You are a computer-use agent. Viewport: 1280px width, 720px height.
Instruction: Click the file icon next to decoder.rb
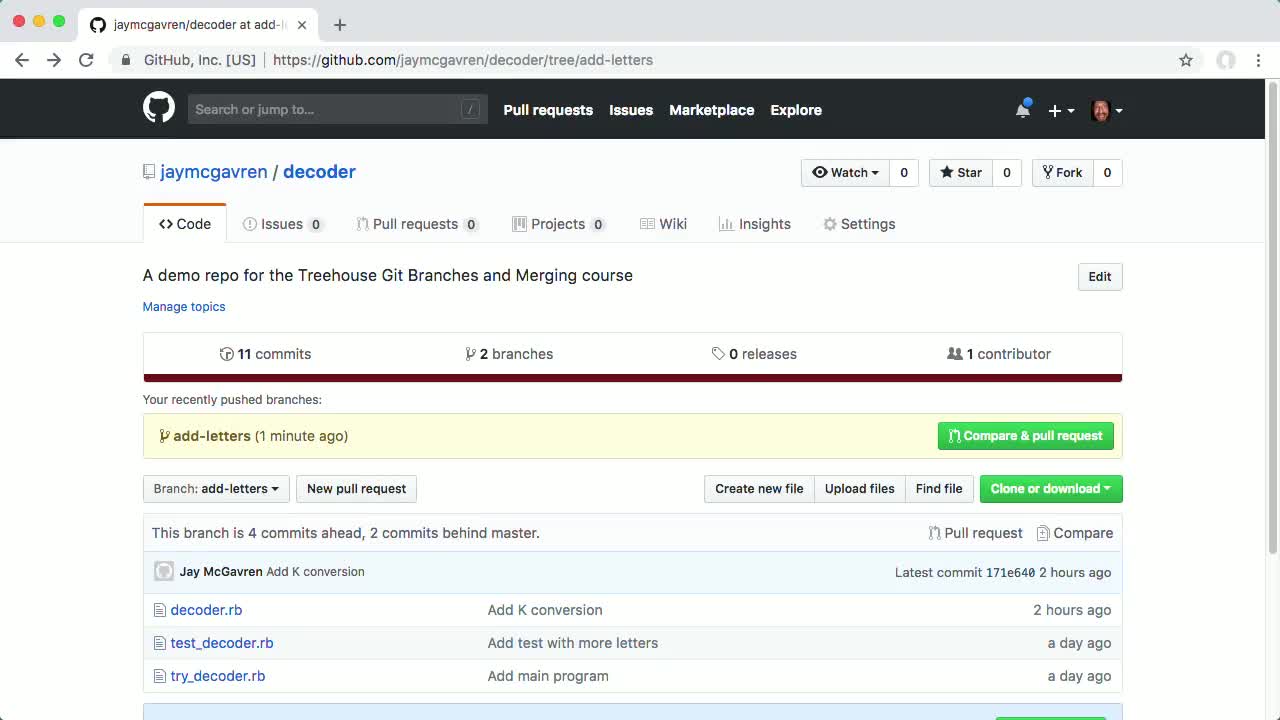[x=160, y=609]
